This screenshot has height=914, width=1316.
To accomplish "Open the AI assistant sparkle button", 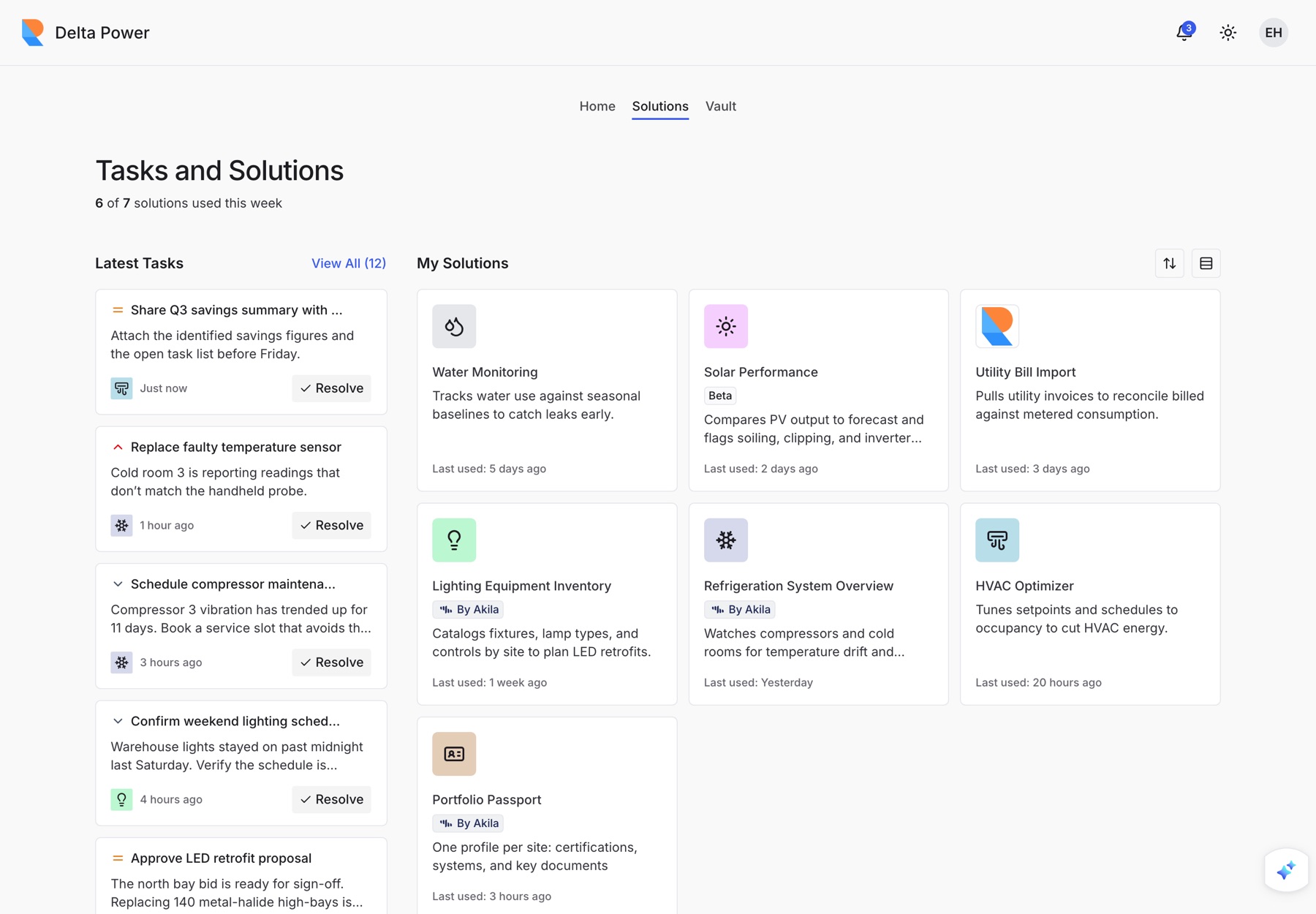I will [x=1286, y=870].
